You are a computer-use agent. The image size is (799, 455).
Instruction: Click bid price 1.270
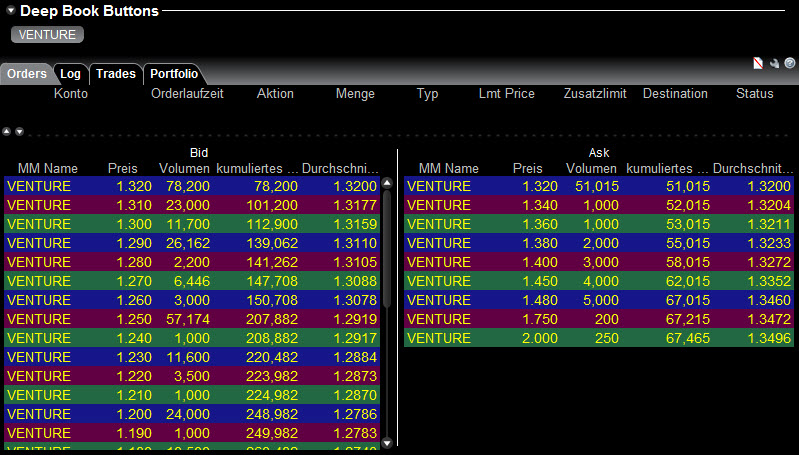pyautogui.click(x=134, y=281)
